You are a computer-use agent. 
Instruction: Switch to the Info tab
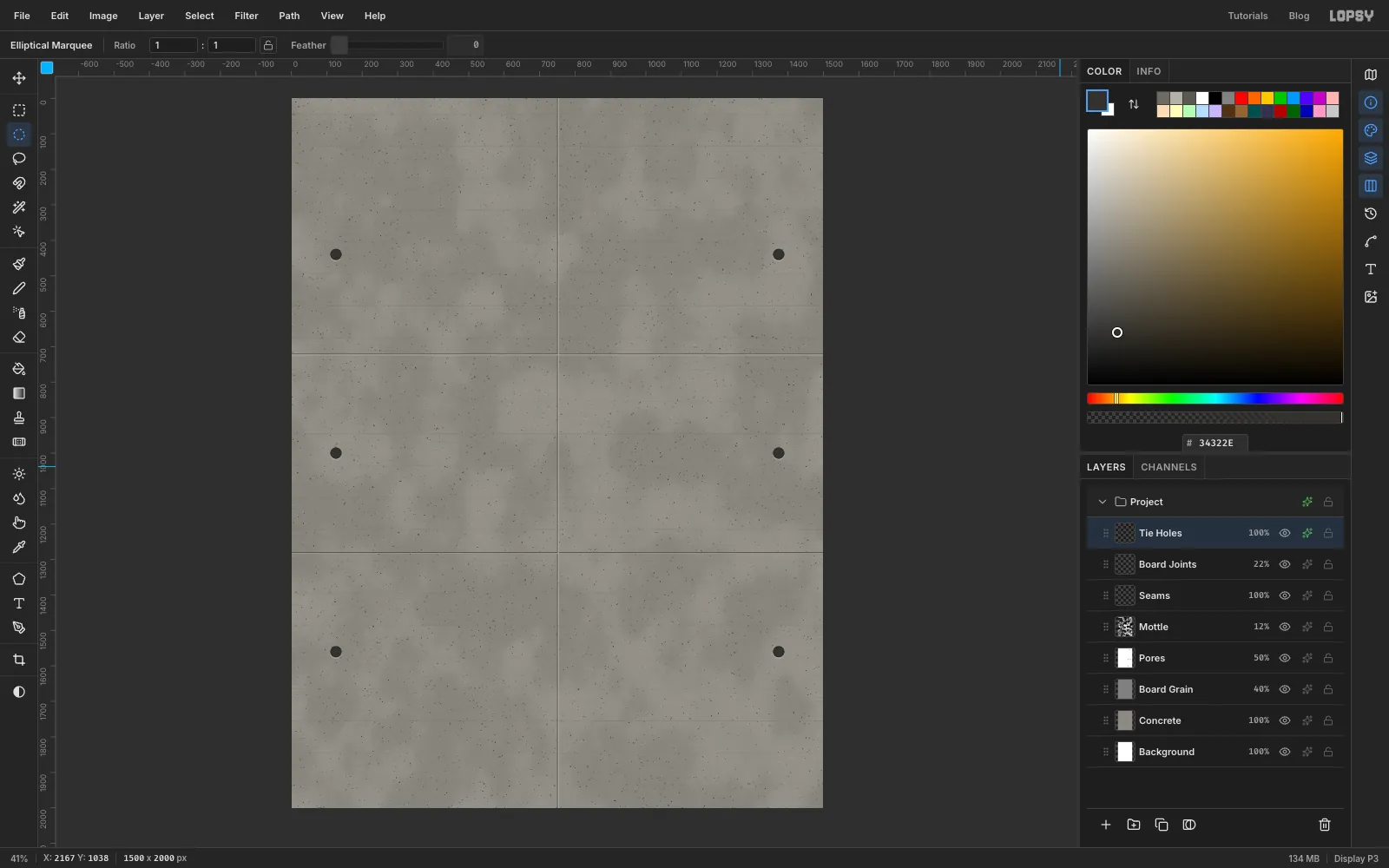1149,71
